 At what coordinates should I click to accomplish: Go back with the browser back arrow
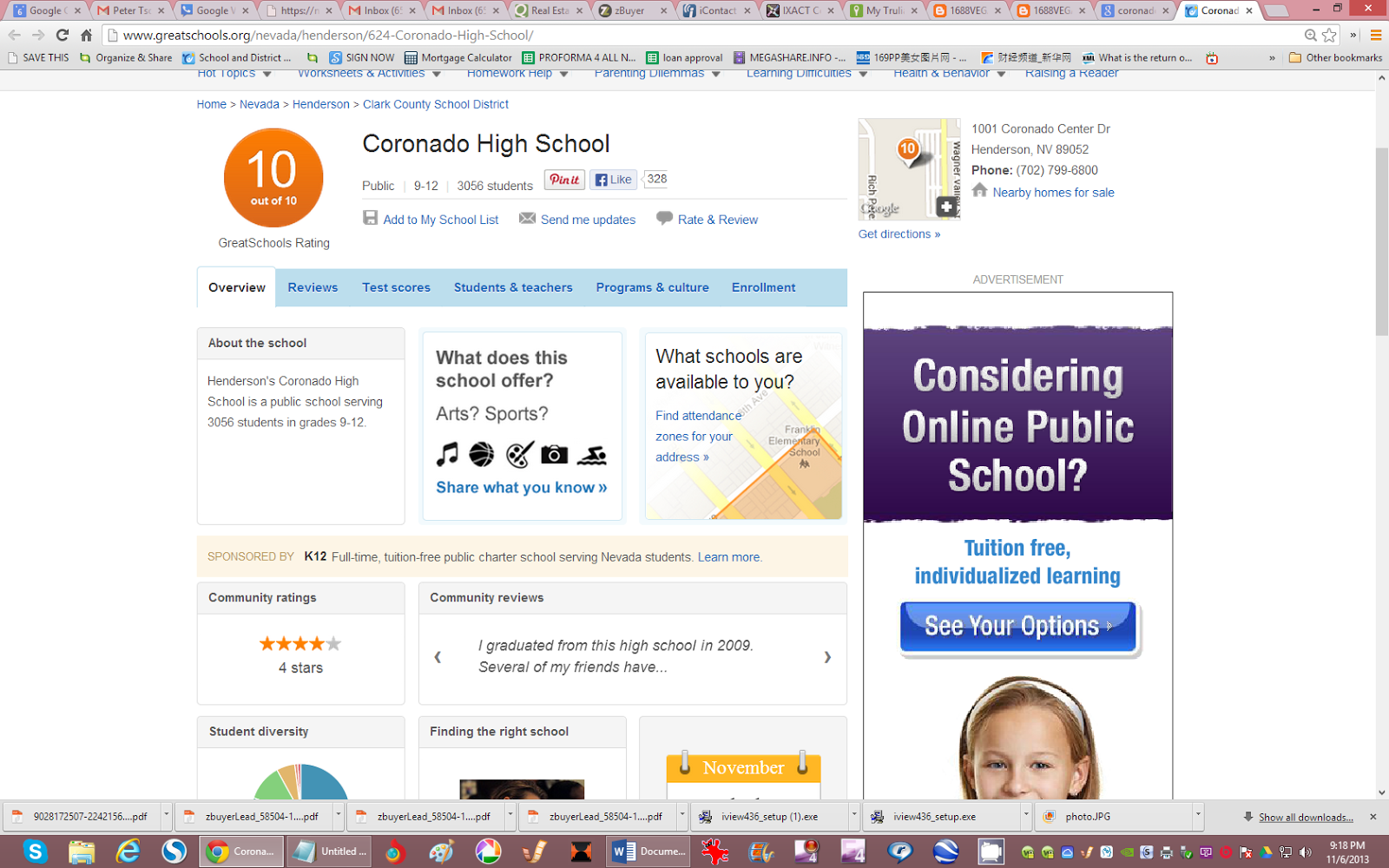click(15, 36)
